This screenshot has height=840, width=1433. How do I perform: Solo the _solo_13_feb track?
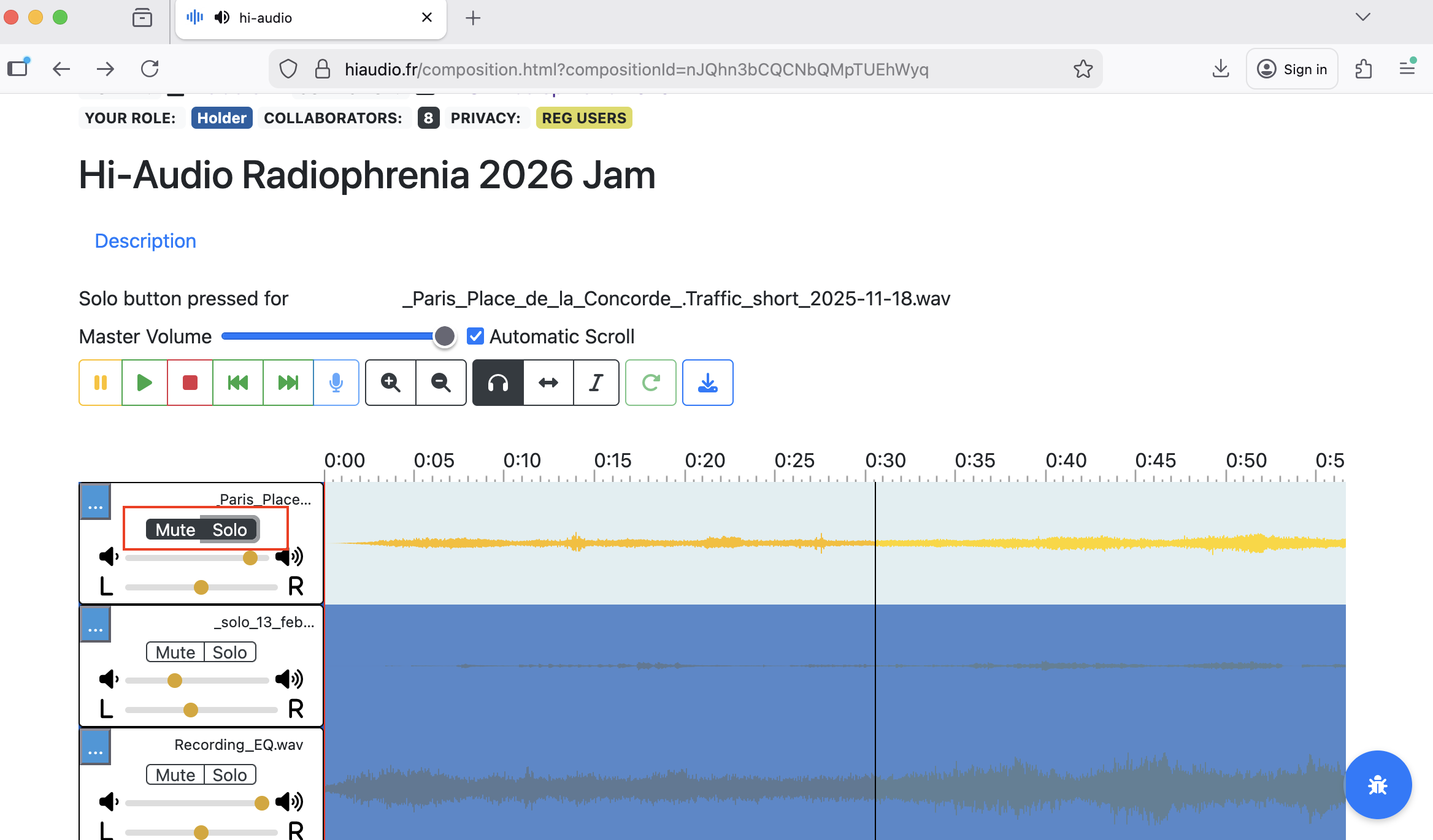pos(230,652)
